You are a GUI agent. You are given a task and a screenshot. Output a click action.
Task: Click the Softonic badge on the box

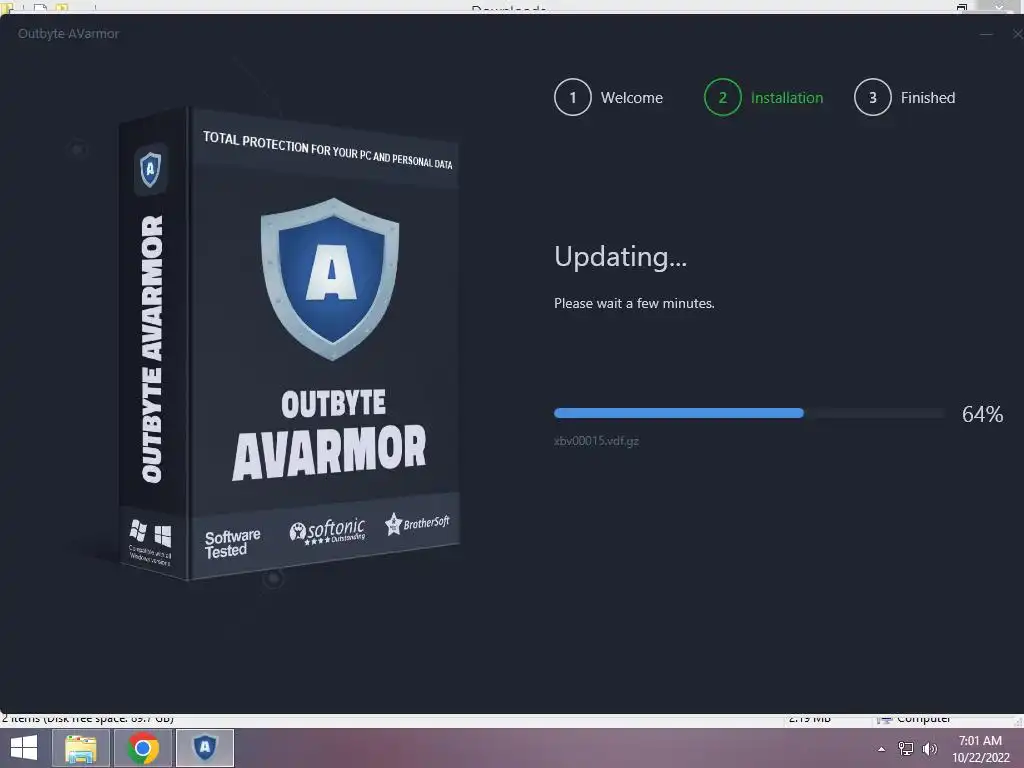[x=327, y=531]
